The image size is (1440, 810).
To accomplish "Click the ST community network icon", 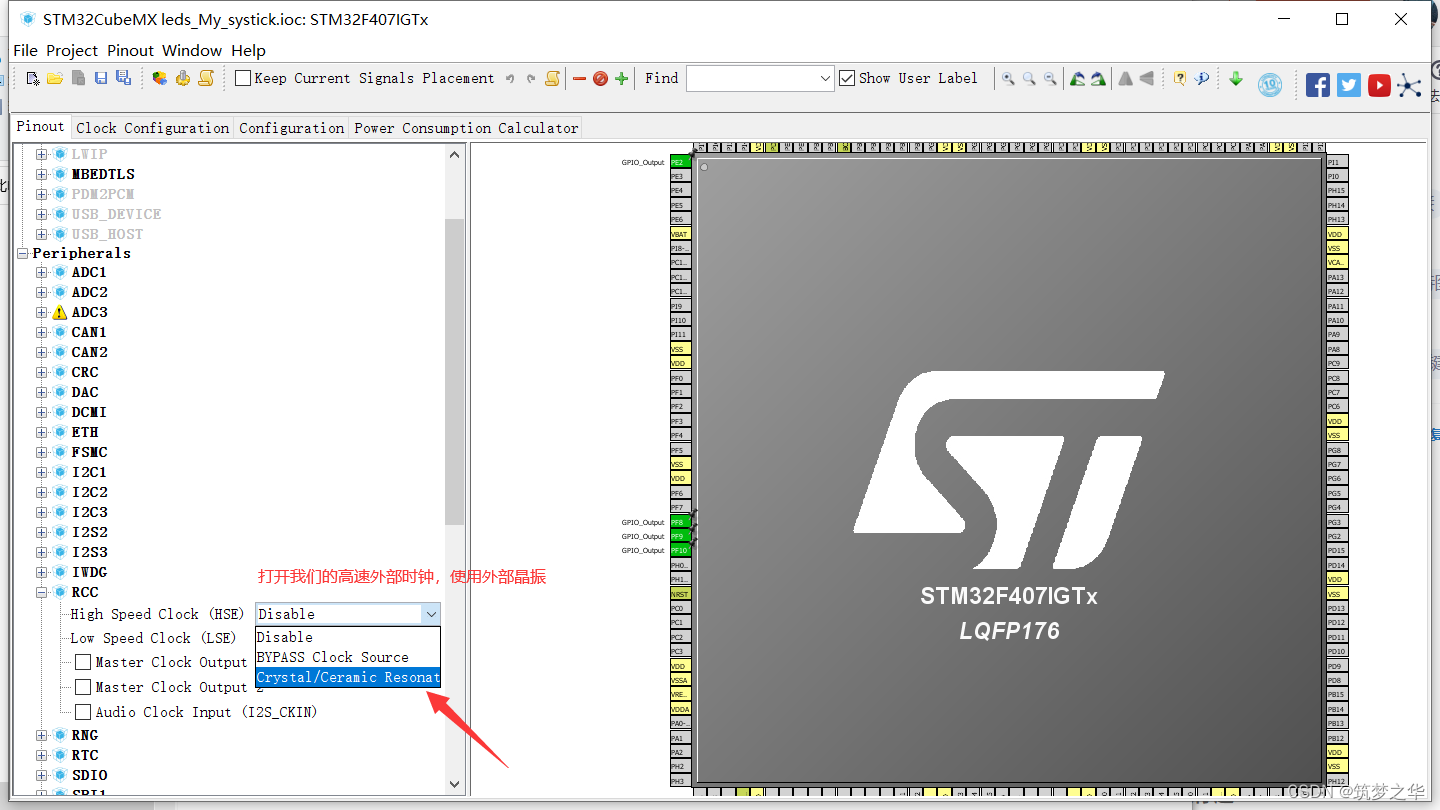I will click(1410, 85).
